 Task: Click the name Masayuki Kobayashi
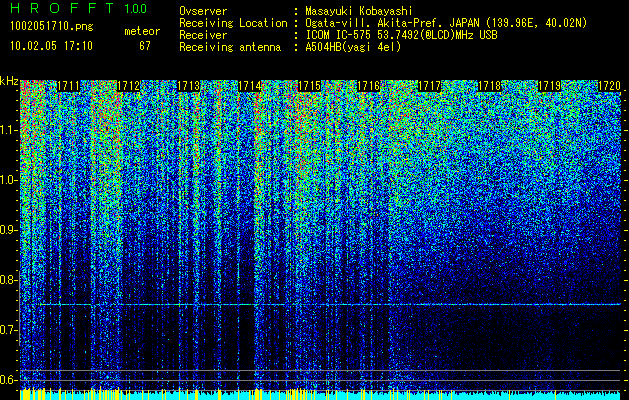pyautogui.click(x=359, y=11)
